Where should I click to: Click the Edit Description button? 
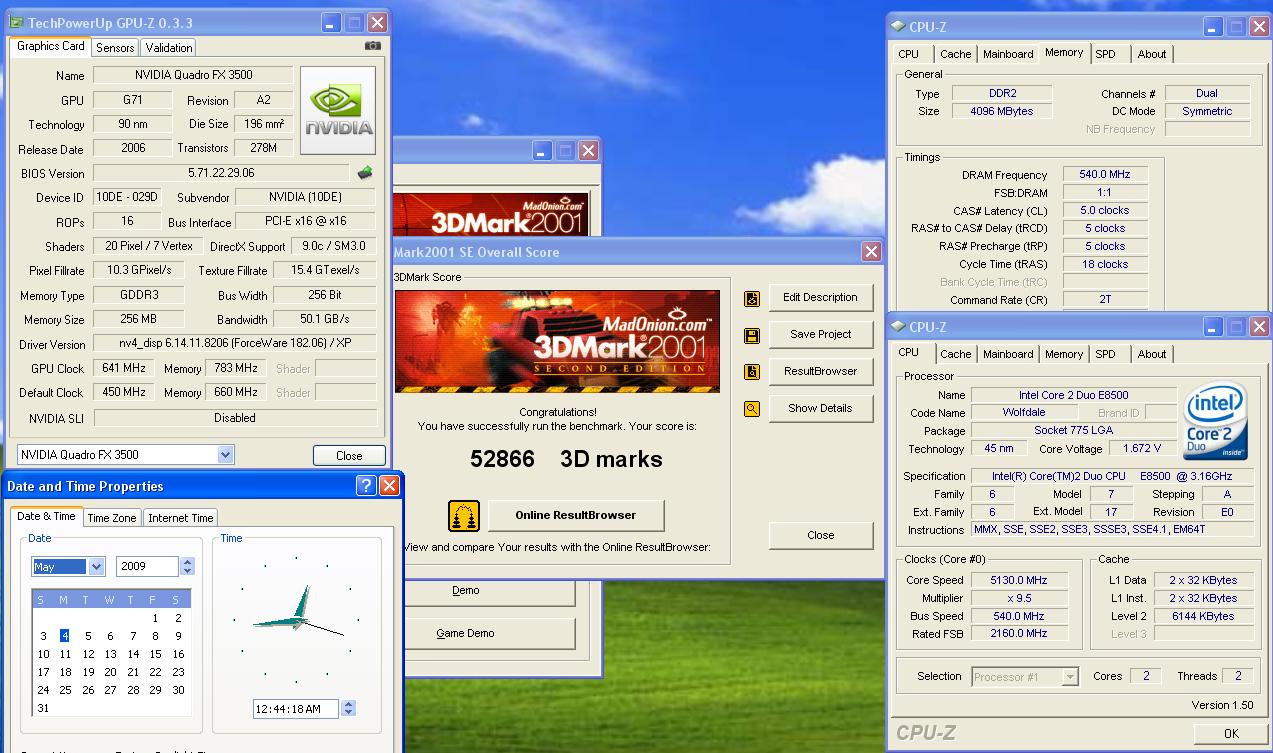point(820,298)
